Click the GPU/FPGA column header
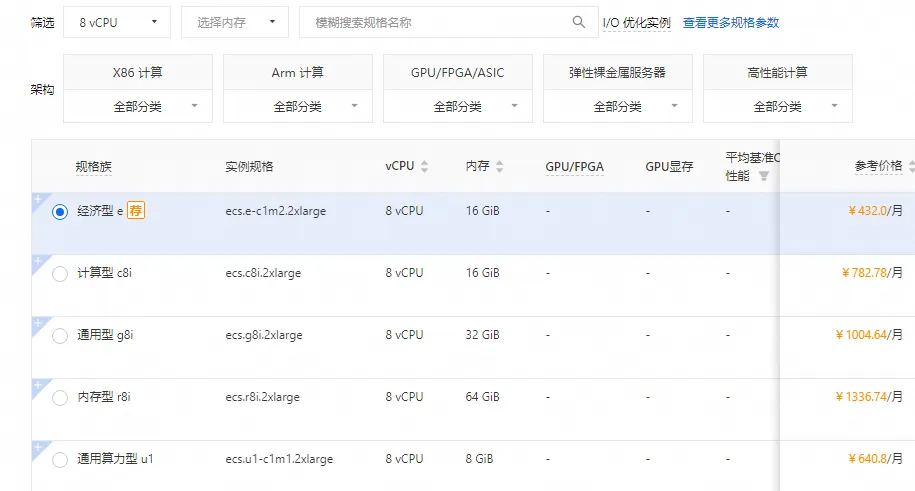This screenshot has height=491, width=915. (574, 166)
